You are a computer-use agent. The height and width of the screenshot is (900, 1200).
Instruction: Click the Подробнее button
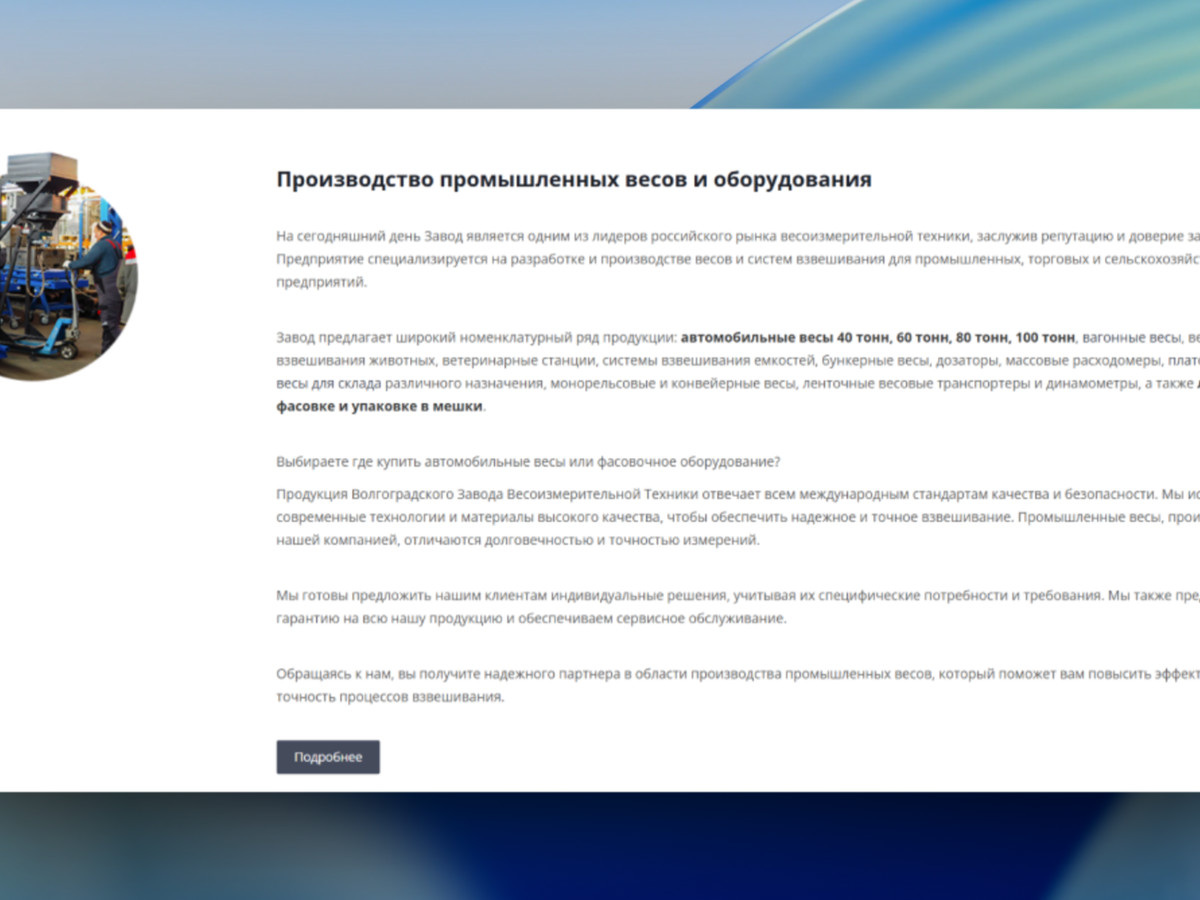[x=328, y=757]
